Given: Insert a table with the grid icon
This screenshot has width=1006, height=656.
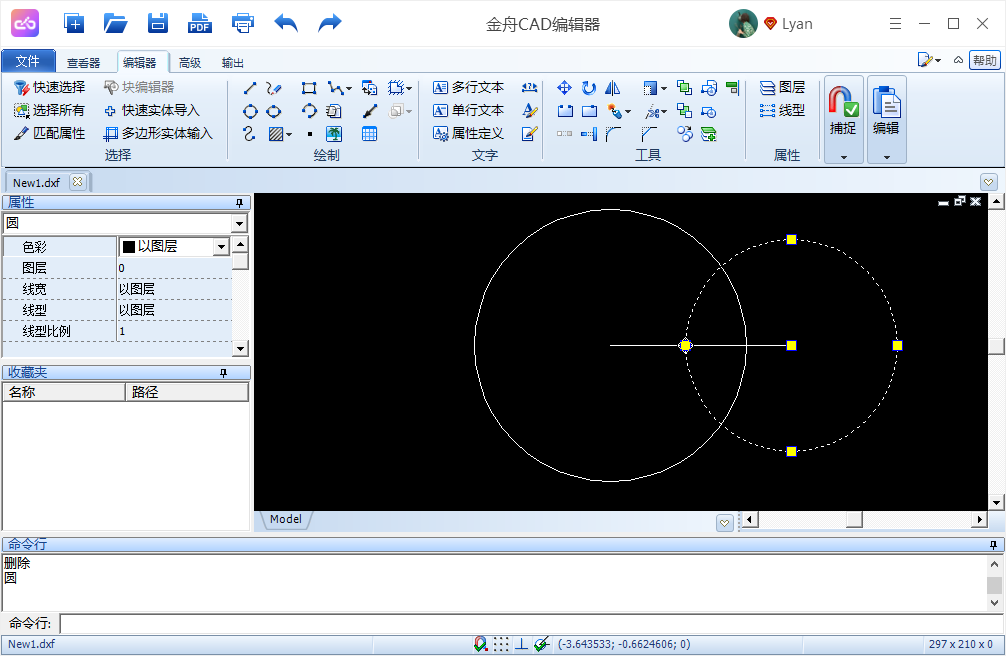Looking at the screenshot, I should tap(369, 133).
